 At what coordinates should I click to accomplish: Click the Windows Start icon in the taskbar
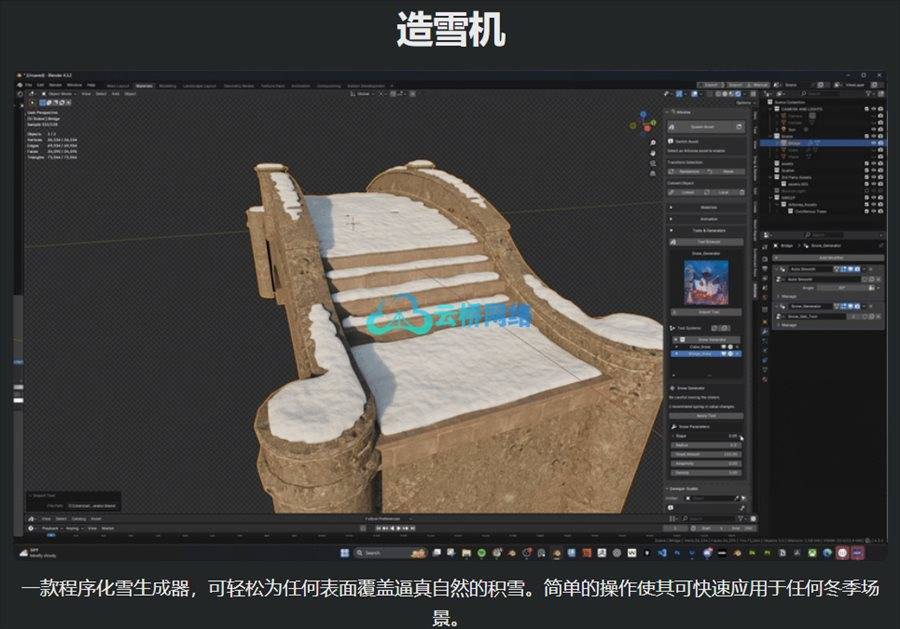click(x=344, y=552)
